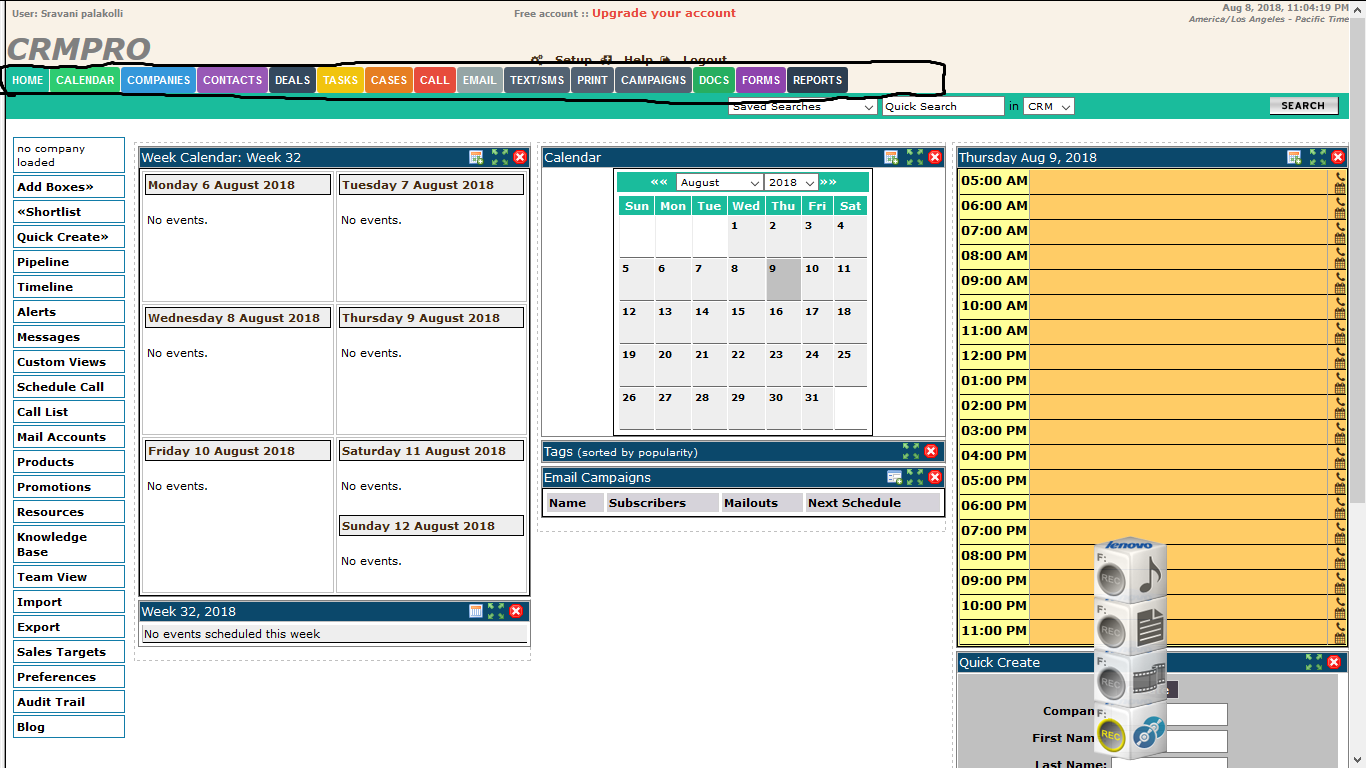This screenshot has height=768, width=1366.
Task: Add an event from Week Calendar panel header
Action: pos(476,157)
